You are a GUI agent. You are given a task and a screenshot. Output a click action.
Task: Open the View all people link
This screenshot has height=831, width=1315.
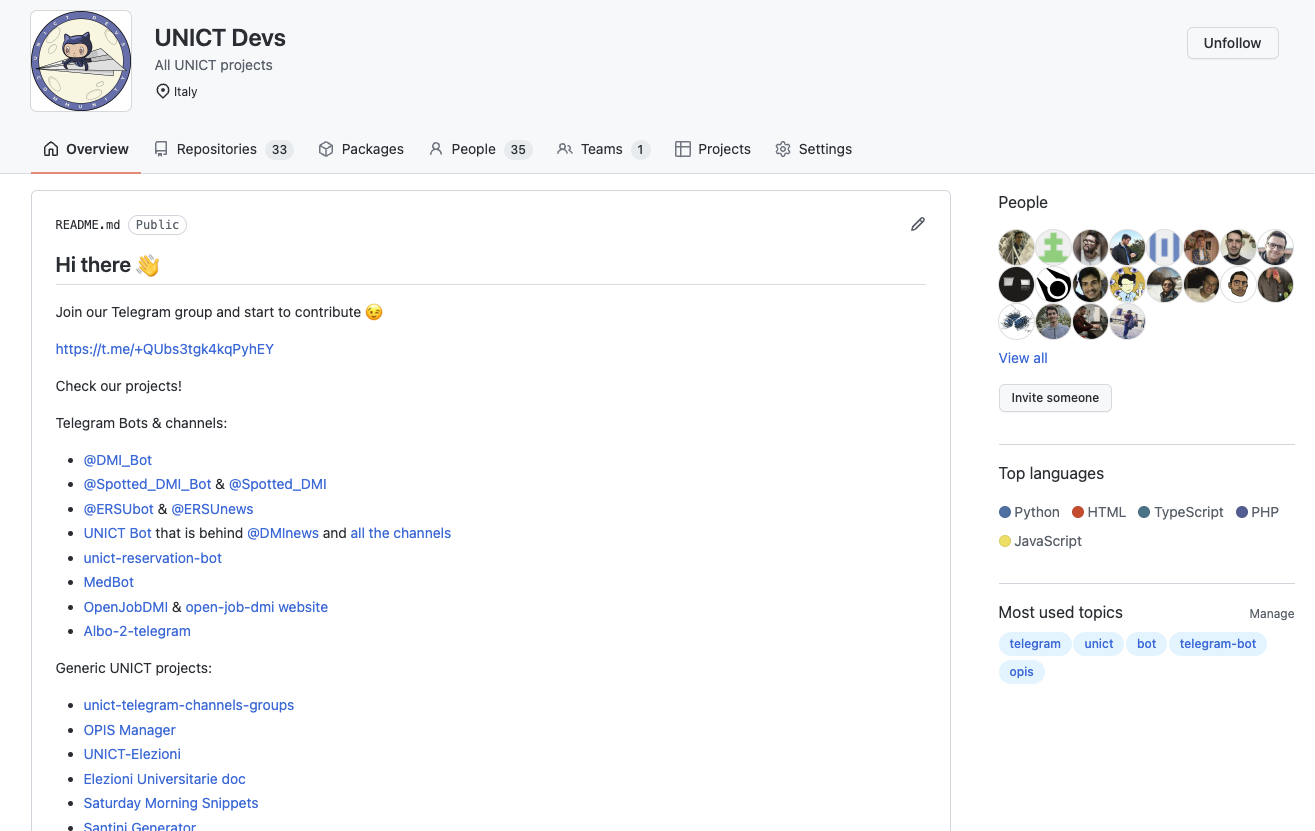(1023, 358)
